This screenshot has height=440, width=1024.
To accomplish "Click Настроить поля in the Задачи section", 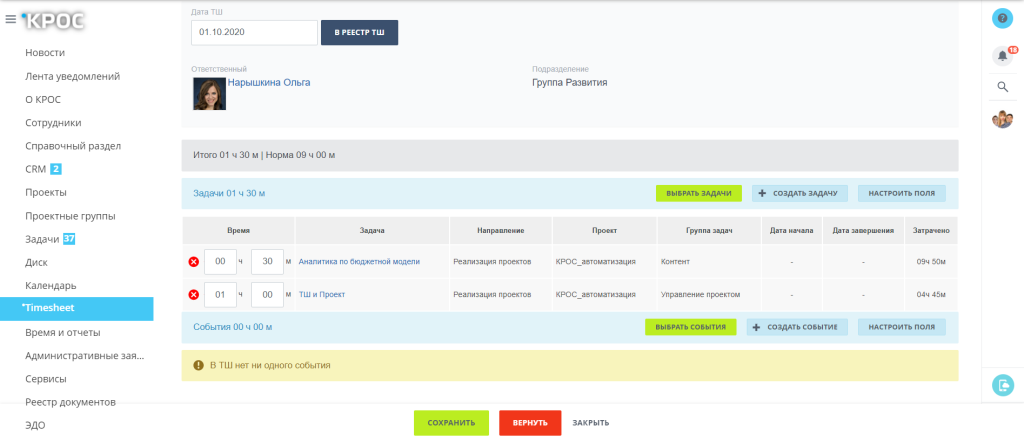I will coord(901,193).
